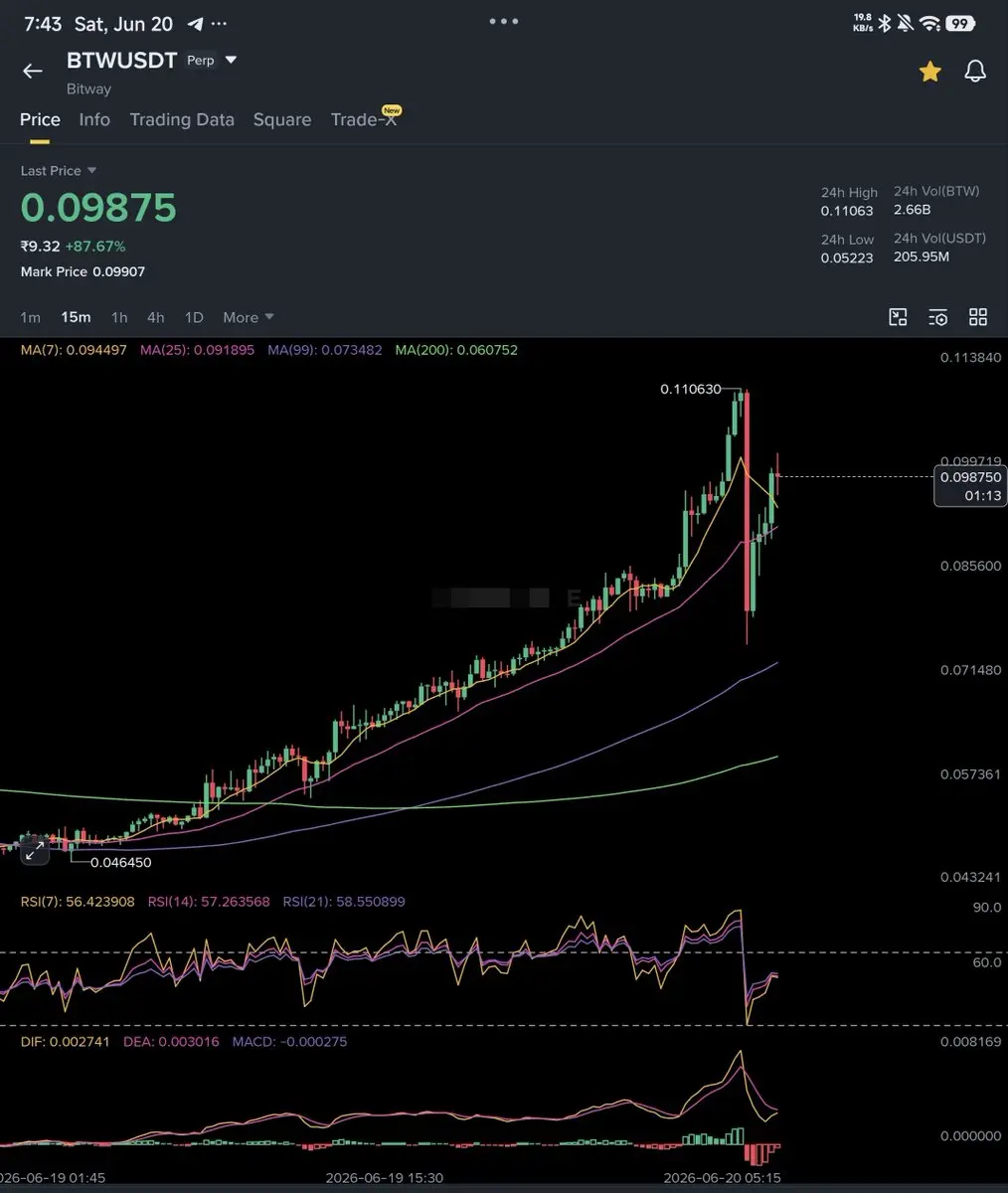Expand the More timeframes dropdown
This screenshot has height=1193, width=1008.
249,317
